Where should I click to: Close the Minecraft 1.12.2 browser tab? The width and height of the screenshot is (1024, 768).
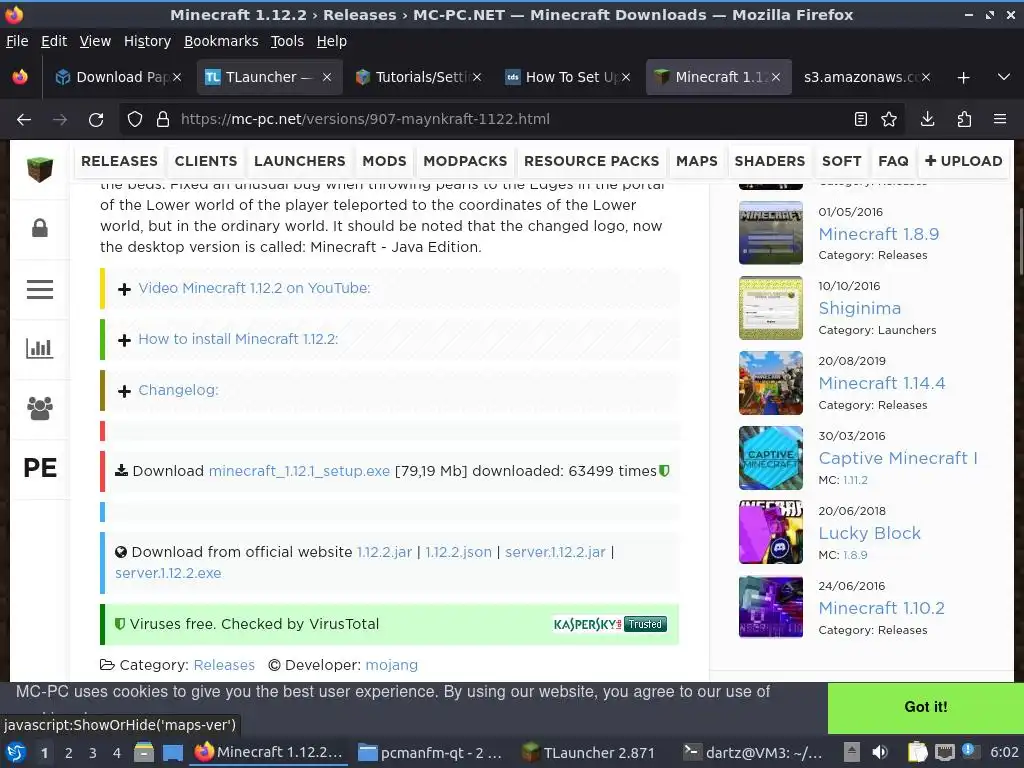pyautogui.click(x=775, y=77)
